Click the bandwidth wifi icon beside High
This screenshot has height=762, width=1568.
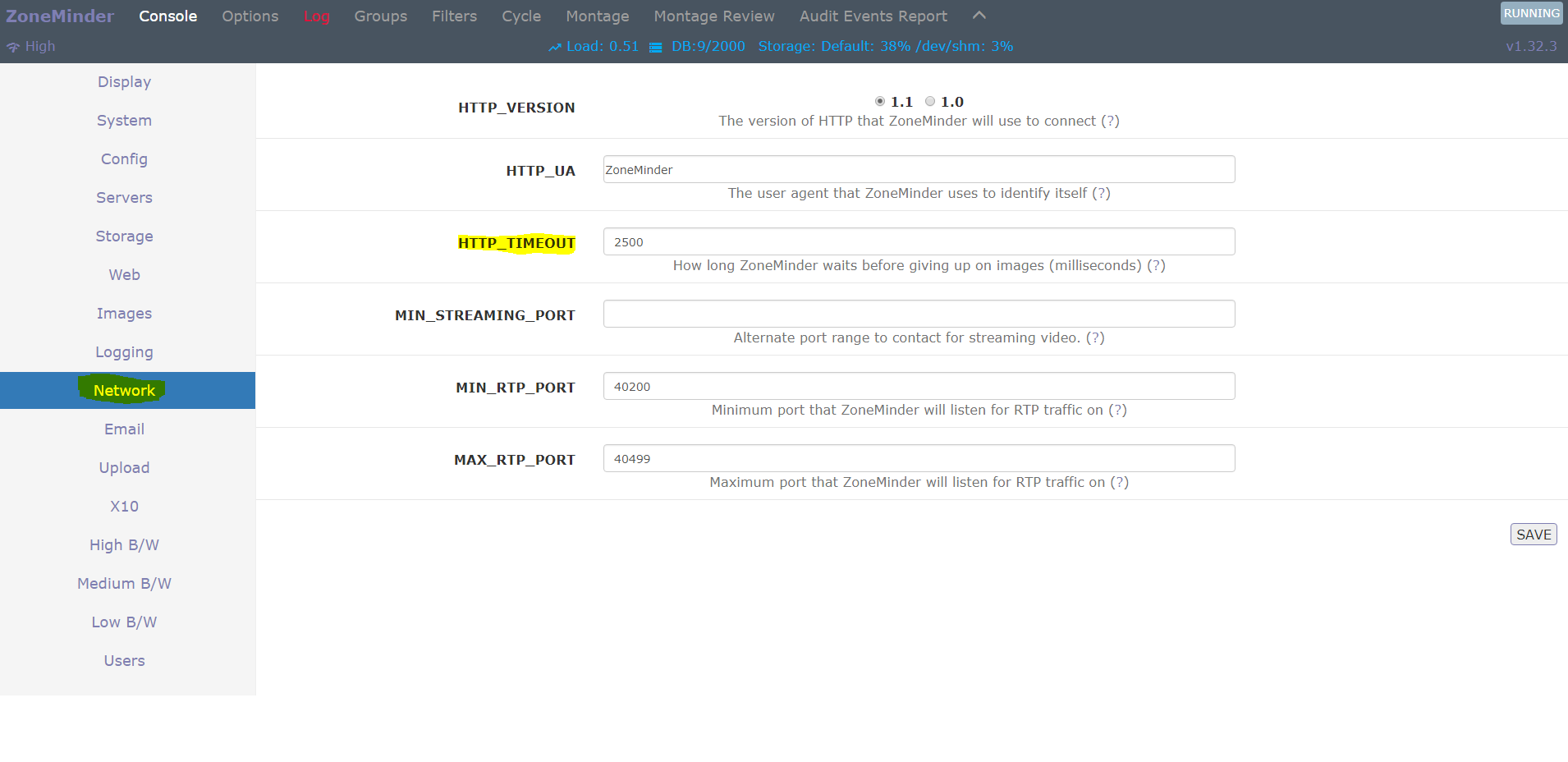click(13, 48)
